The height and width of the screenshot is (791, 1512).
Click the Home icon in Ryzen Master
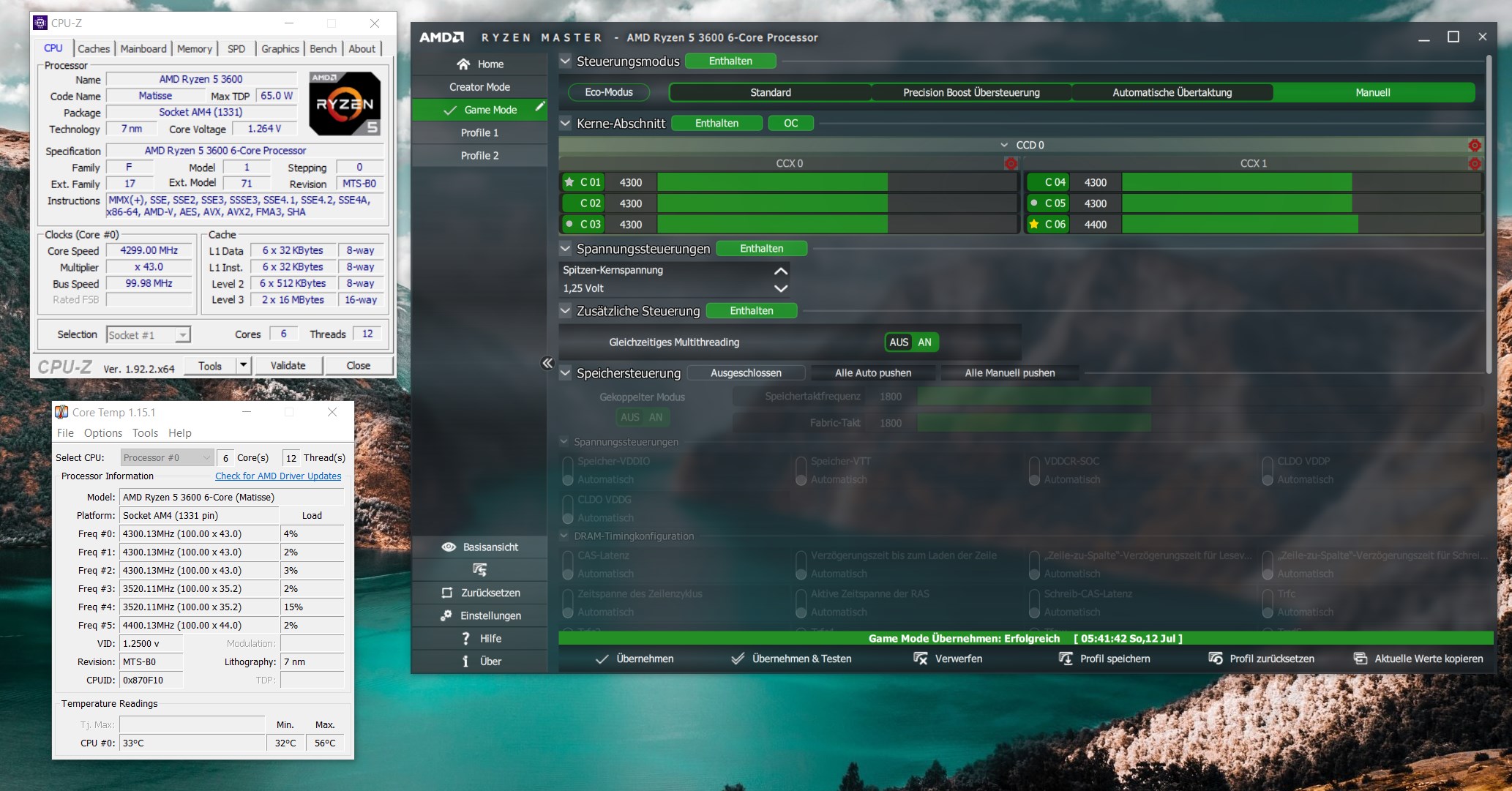463,64
